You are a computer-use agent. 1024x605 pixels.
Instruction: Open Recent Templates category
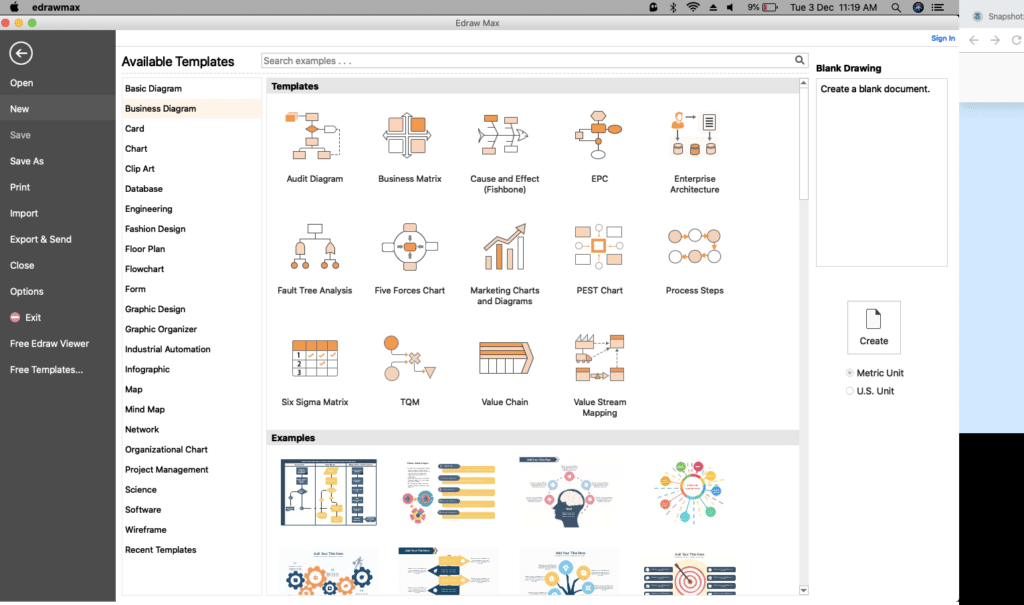coord(160,549)
